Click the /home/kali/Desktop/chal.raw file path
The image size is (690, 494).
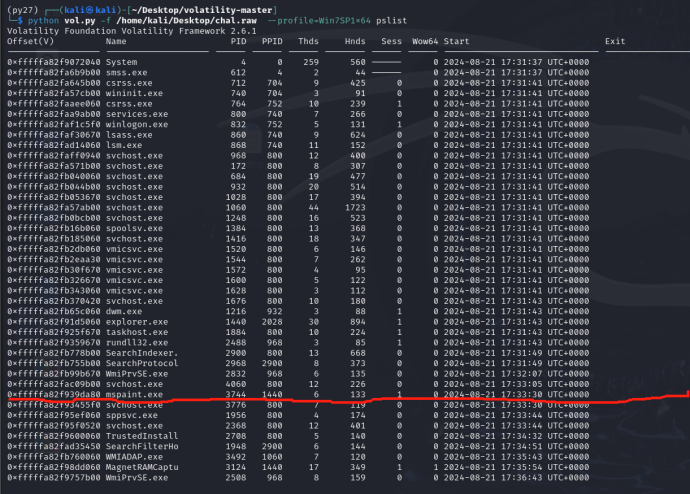(198, 19)
